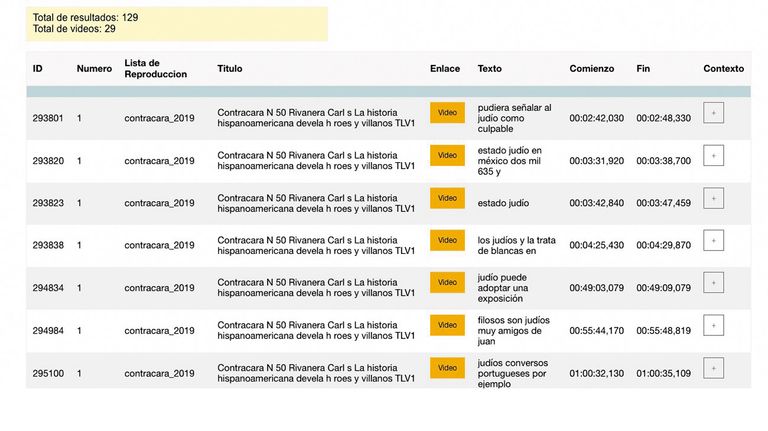Viewport: 768px width, 431px height.
Task: Click end time 00:02:48,330
Action: [664, 118]
